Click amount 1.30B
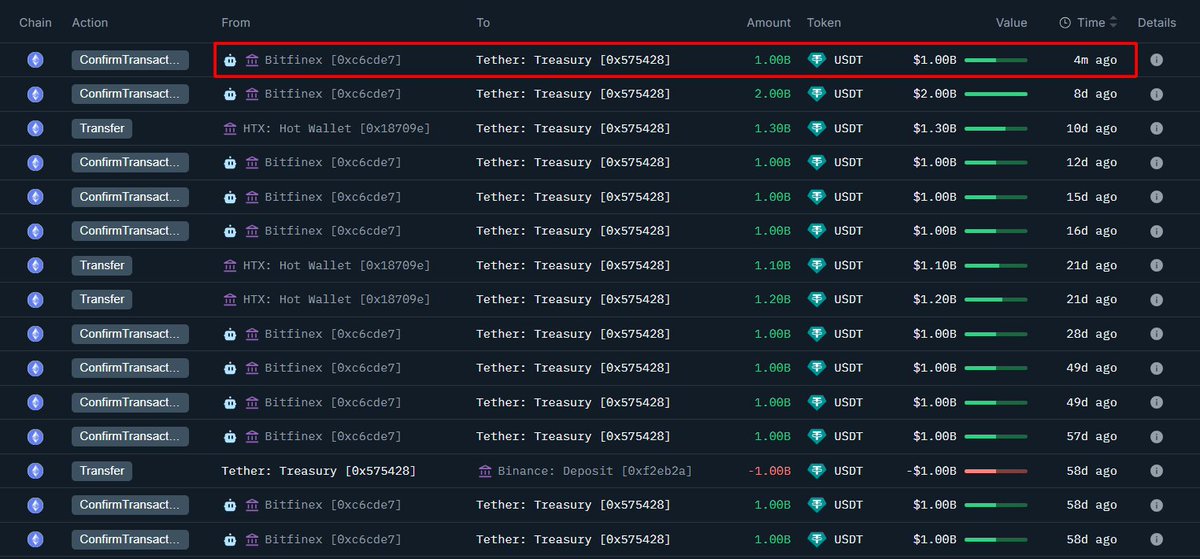The image size is (1200, 559). pyautogui.click(x=773, y=128)
